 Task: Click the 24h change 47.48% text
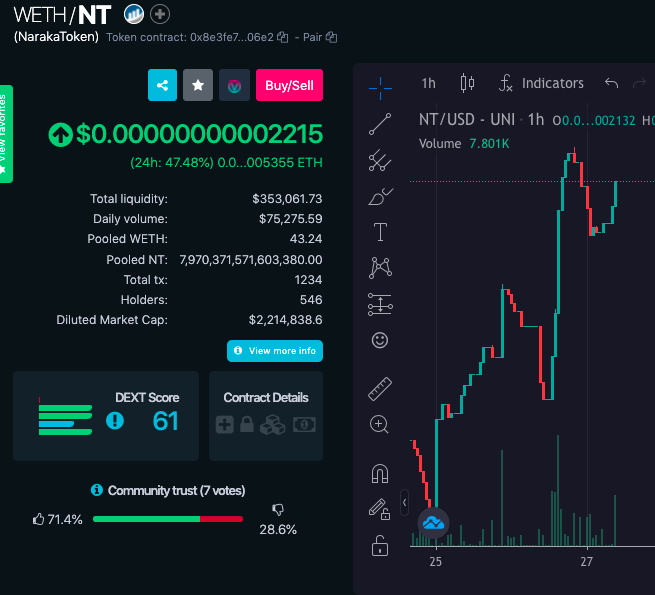pyautogui.click(x=172, y=163)
